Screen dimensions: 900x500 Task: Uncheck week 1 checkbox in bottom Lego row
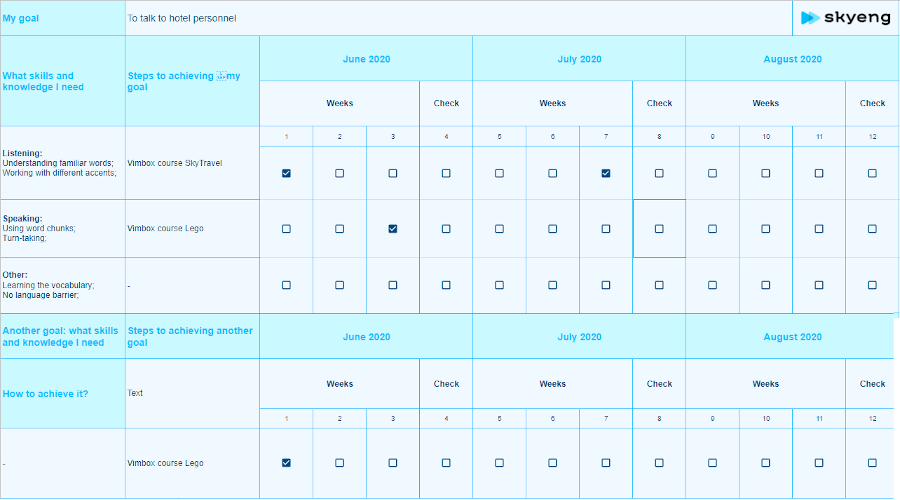point(286,463)
